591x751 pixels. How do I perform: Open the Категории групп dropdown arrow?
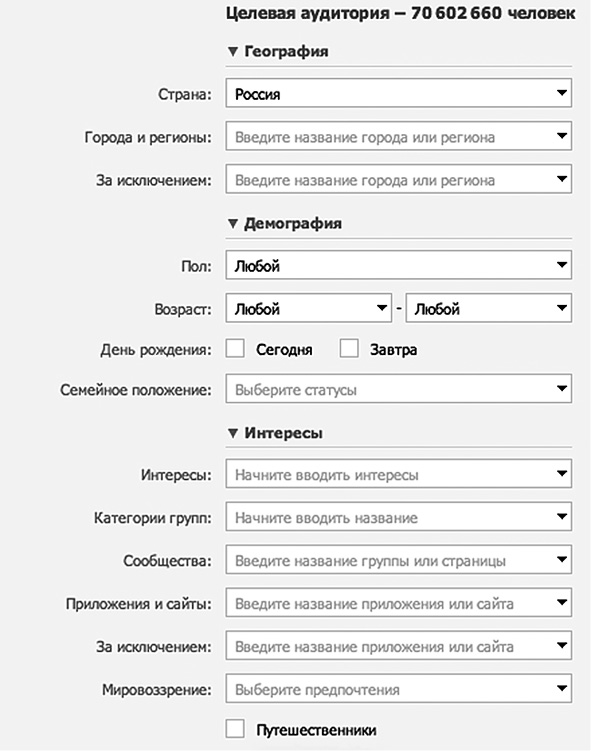562,516
